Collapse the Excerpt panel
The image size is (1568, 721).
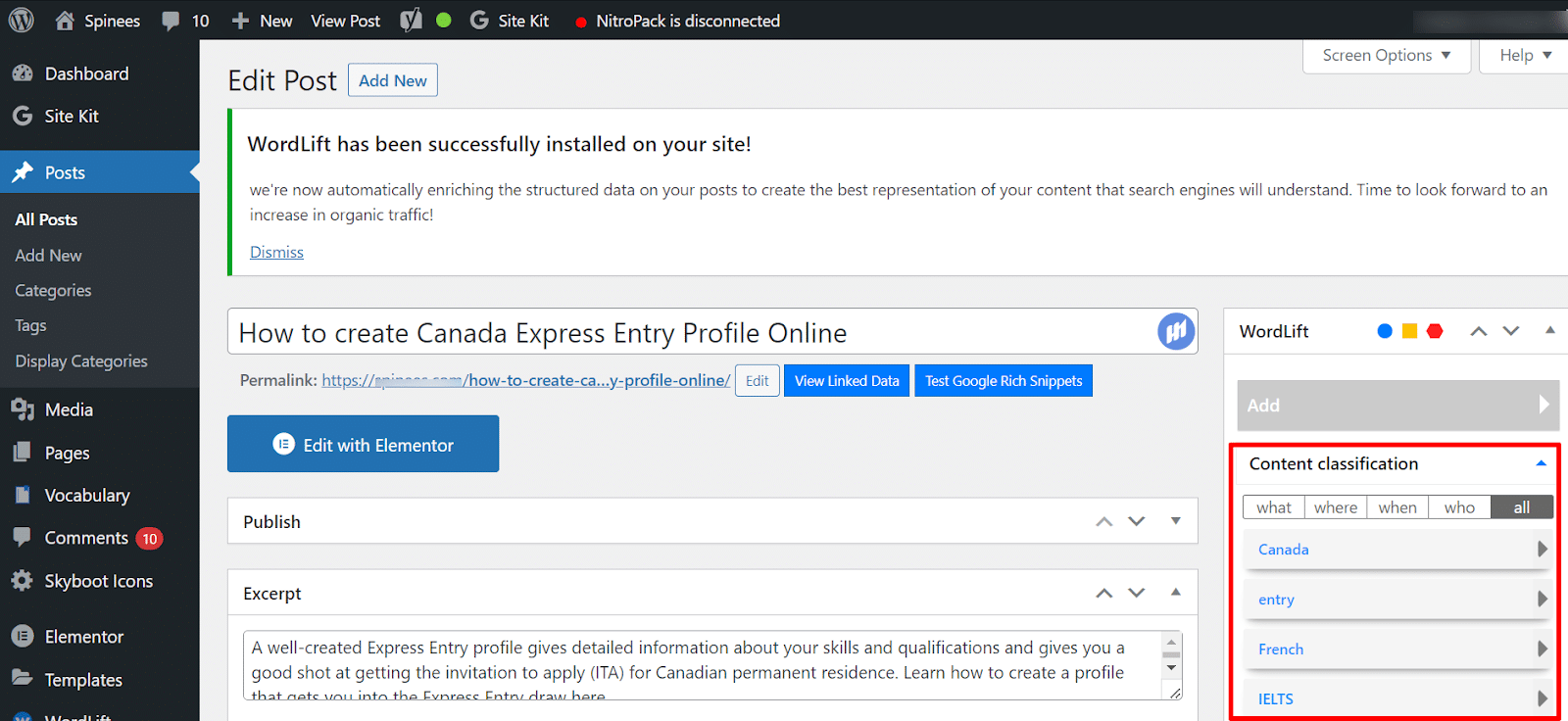point(1175,593)
